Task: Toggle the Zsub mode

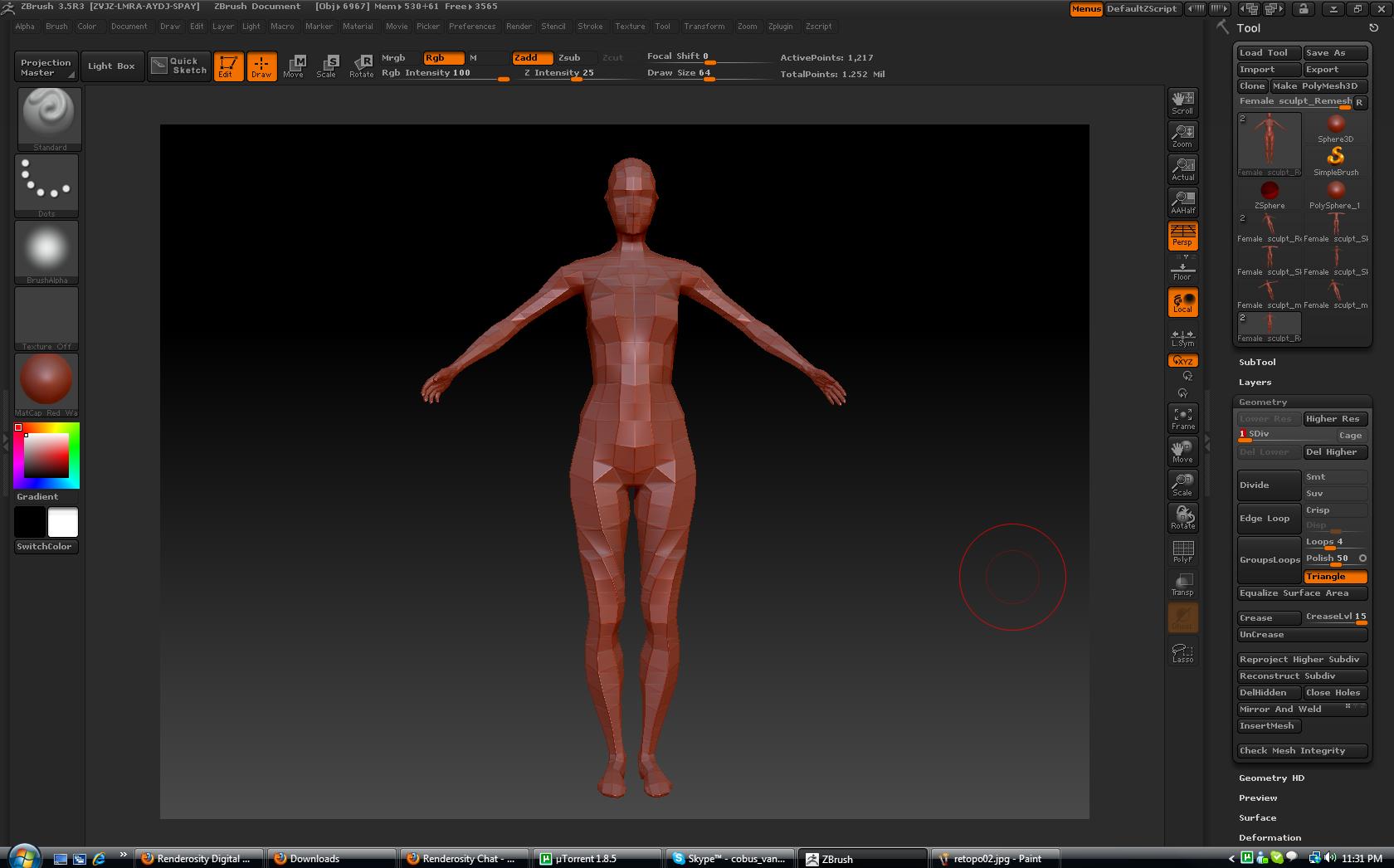Action: [x=574, y=58]
